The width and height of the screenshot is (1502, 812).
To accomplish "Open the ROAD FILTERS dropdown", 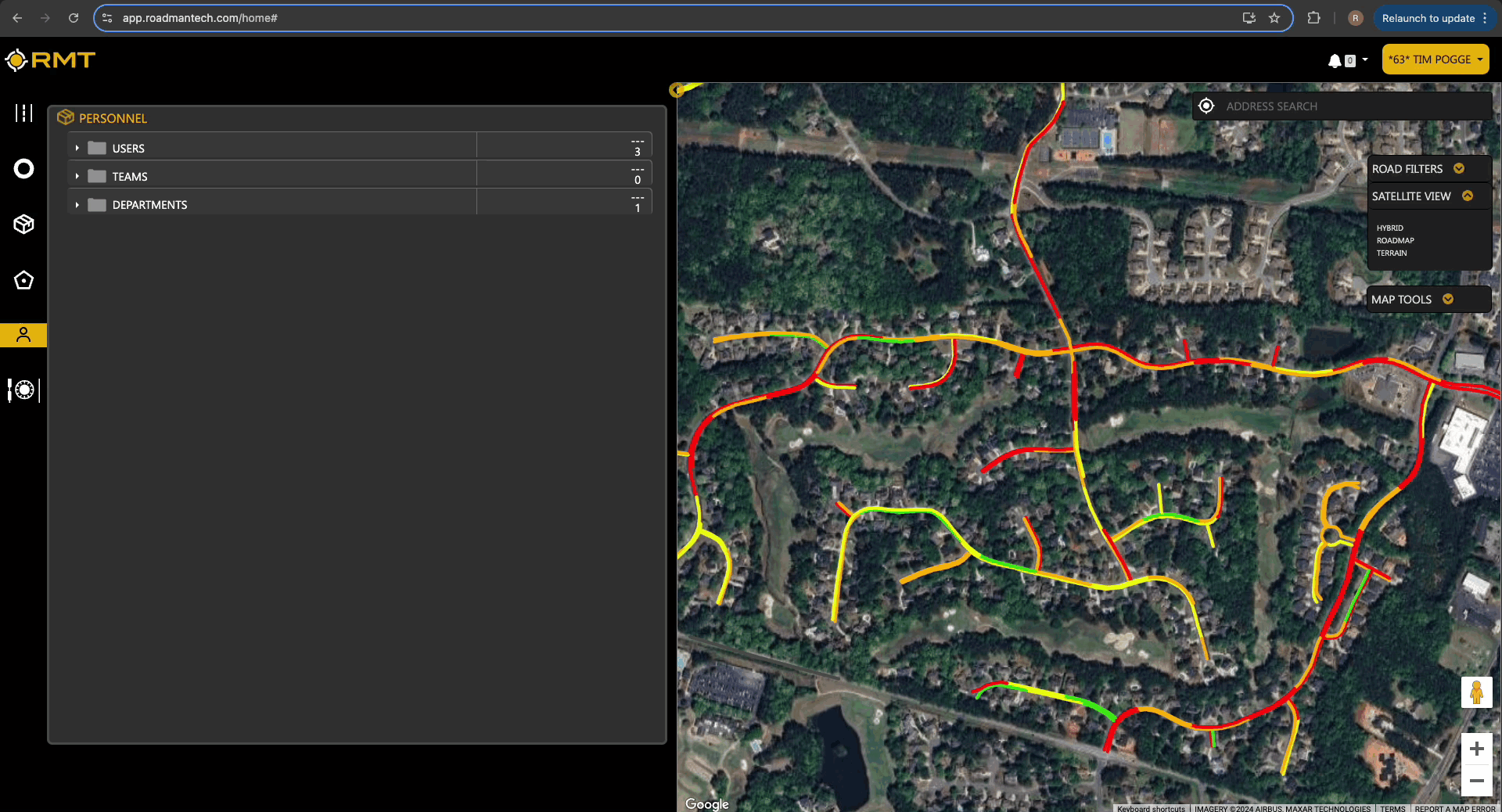I will pyautogui.click(x=1457, y=168).
